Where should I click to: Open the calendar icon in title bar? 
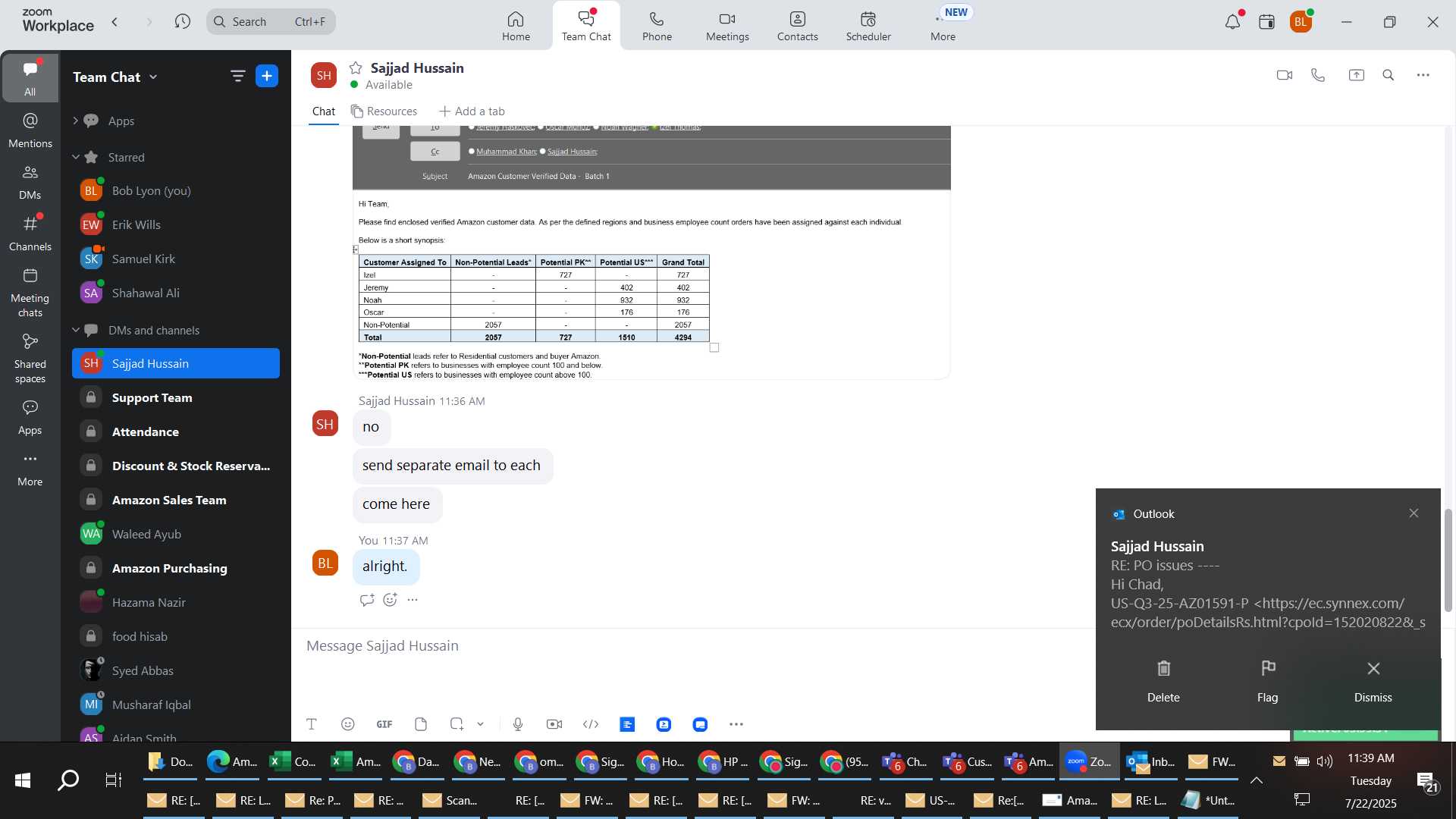click(x=1266, y=22)
